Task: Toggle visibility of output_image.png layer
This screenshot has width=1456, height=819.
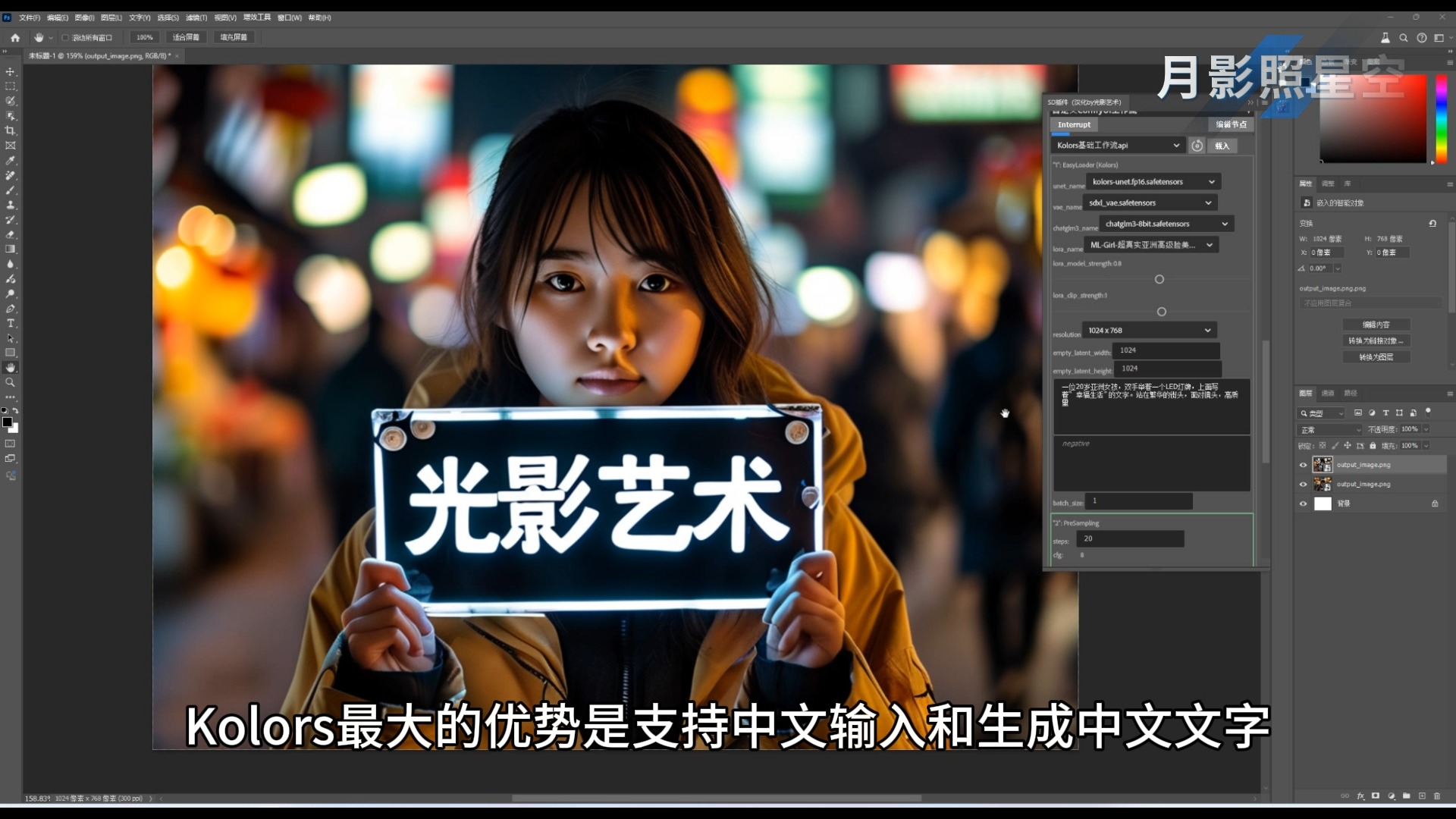Action: 1303,464
